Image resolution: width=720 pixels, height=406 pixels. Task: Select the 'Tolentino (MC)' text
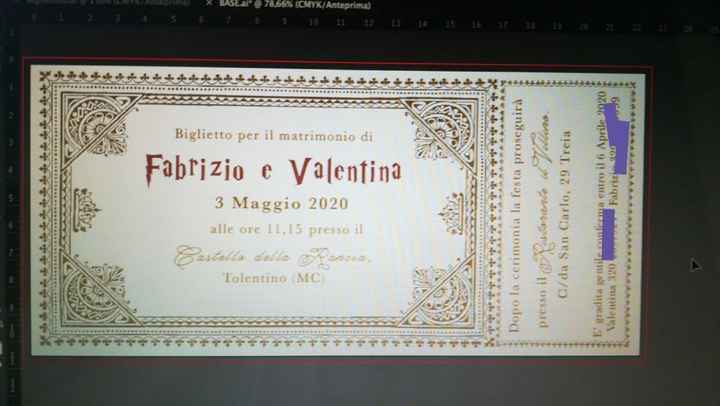click(274, 278)
